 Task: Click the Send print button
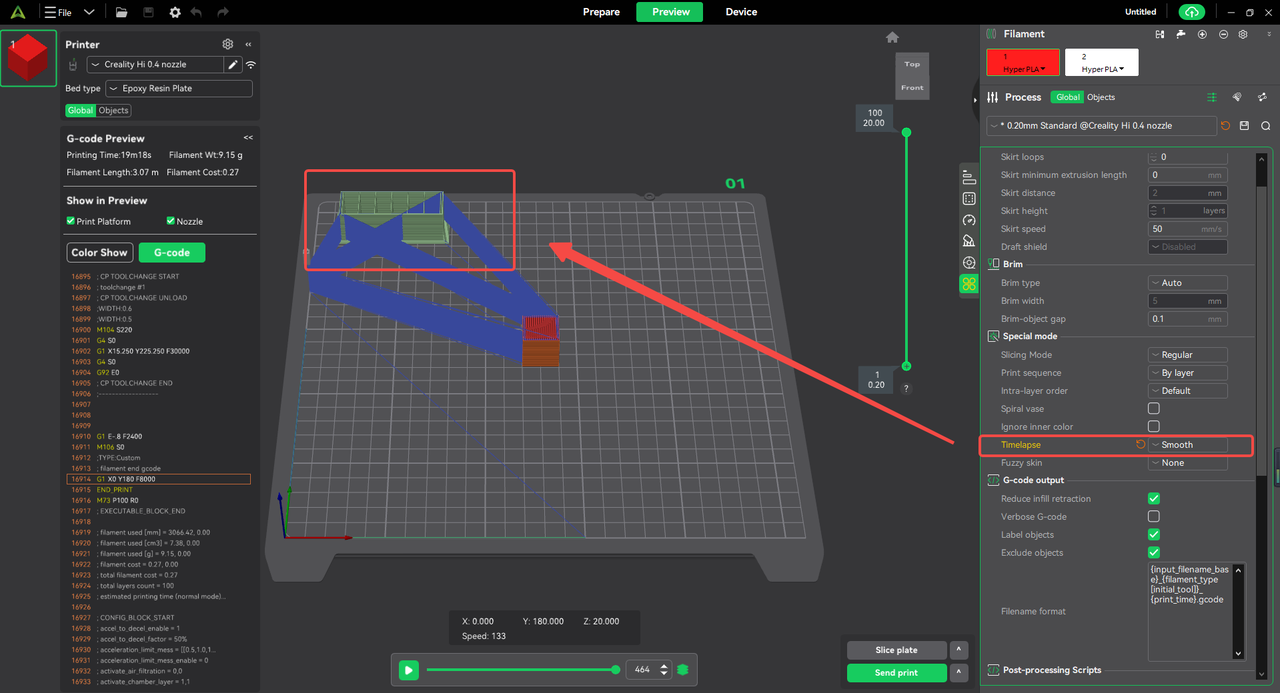[896, 673]
